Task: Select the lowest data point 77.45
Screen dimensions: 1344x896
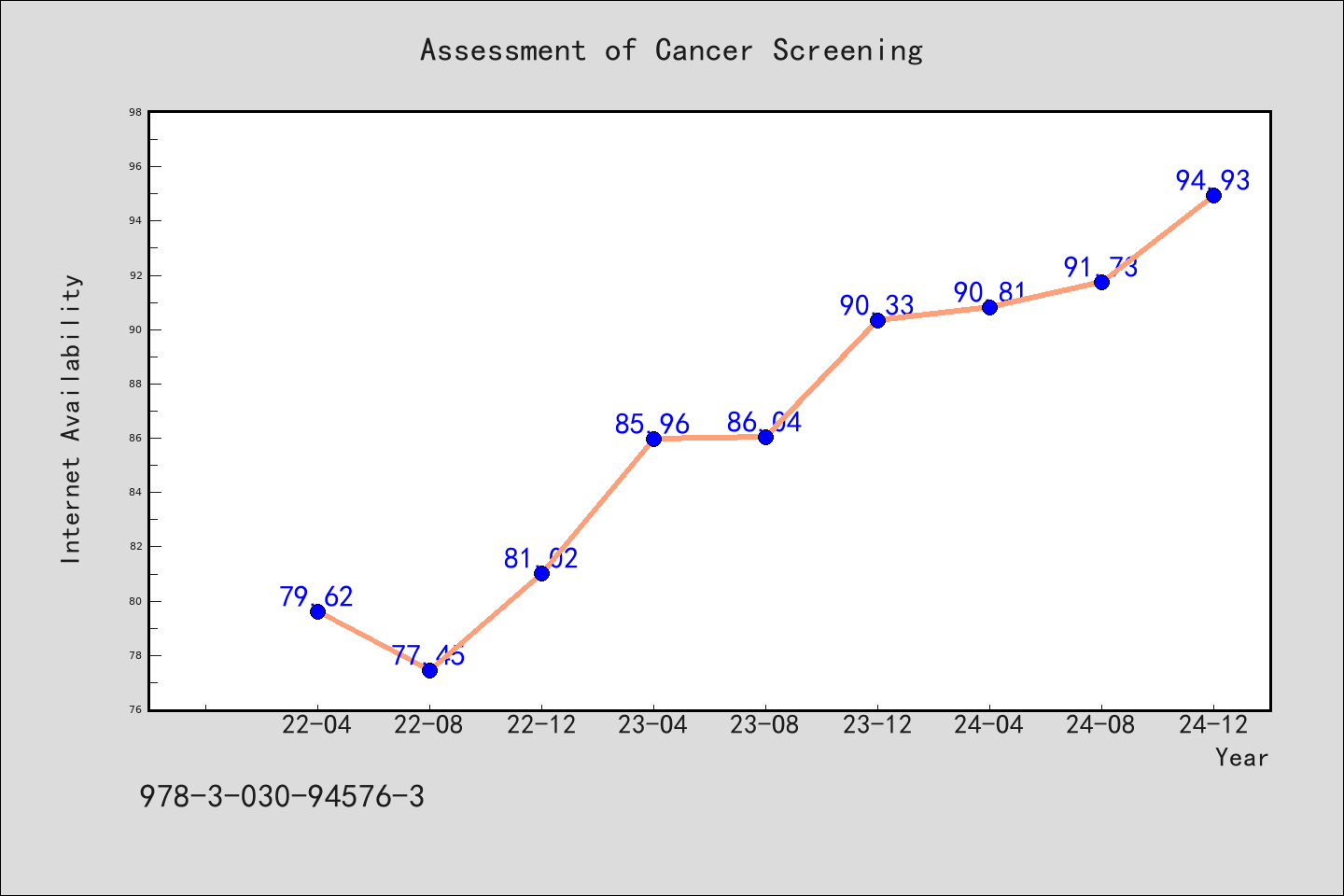Action: click(x=429, y=670)
